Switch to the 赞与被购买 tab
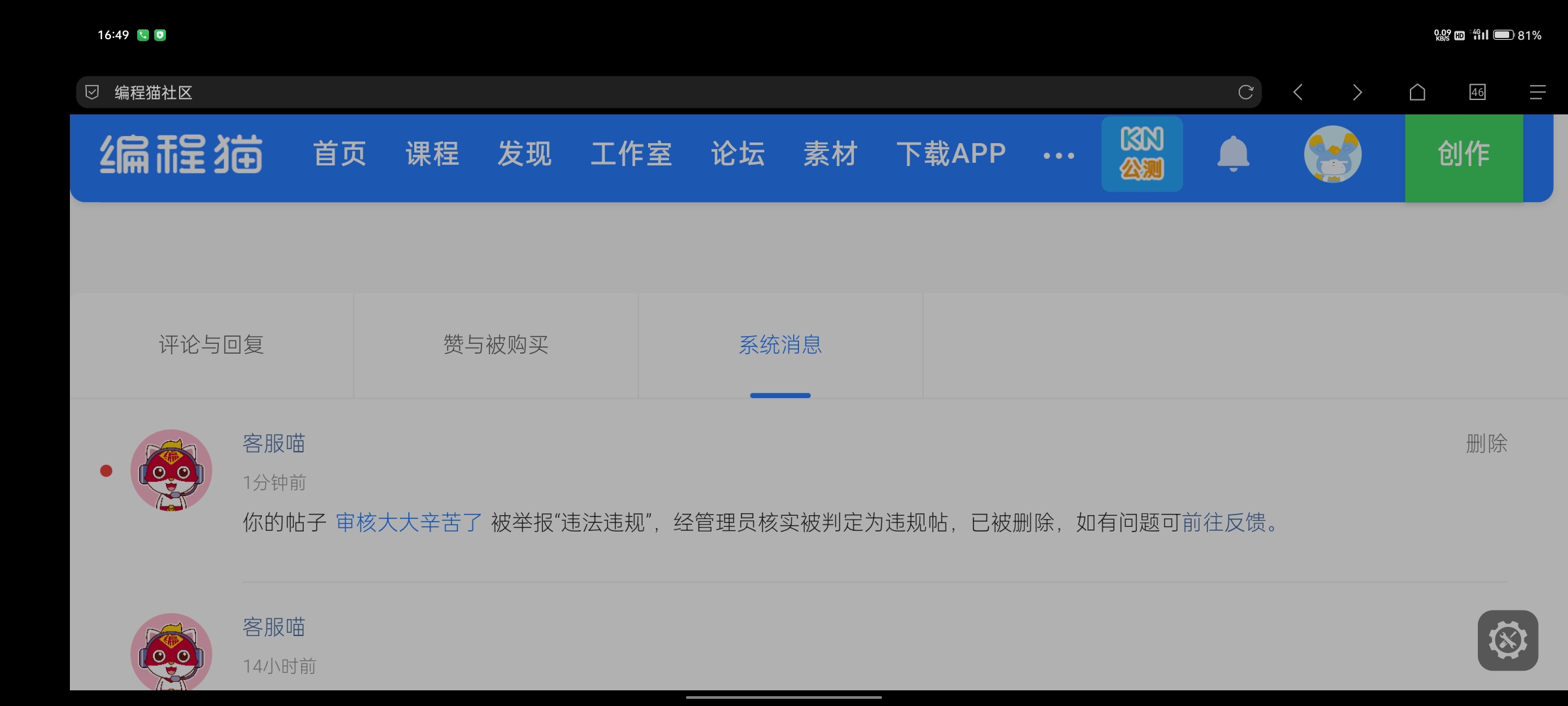 [496, 345]
